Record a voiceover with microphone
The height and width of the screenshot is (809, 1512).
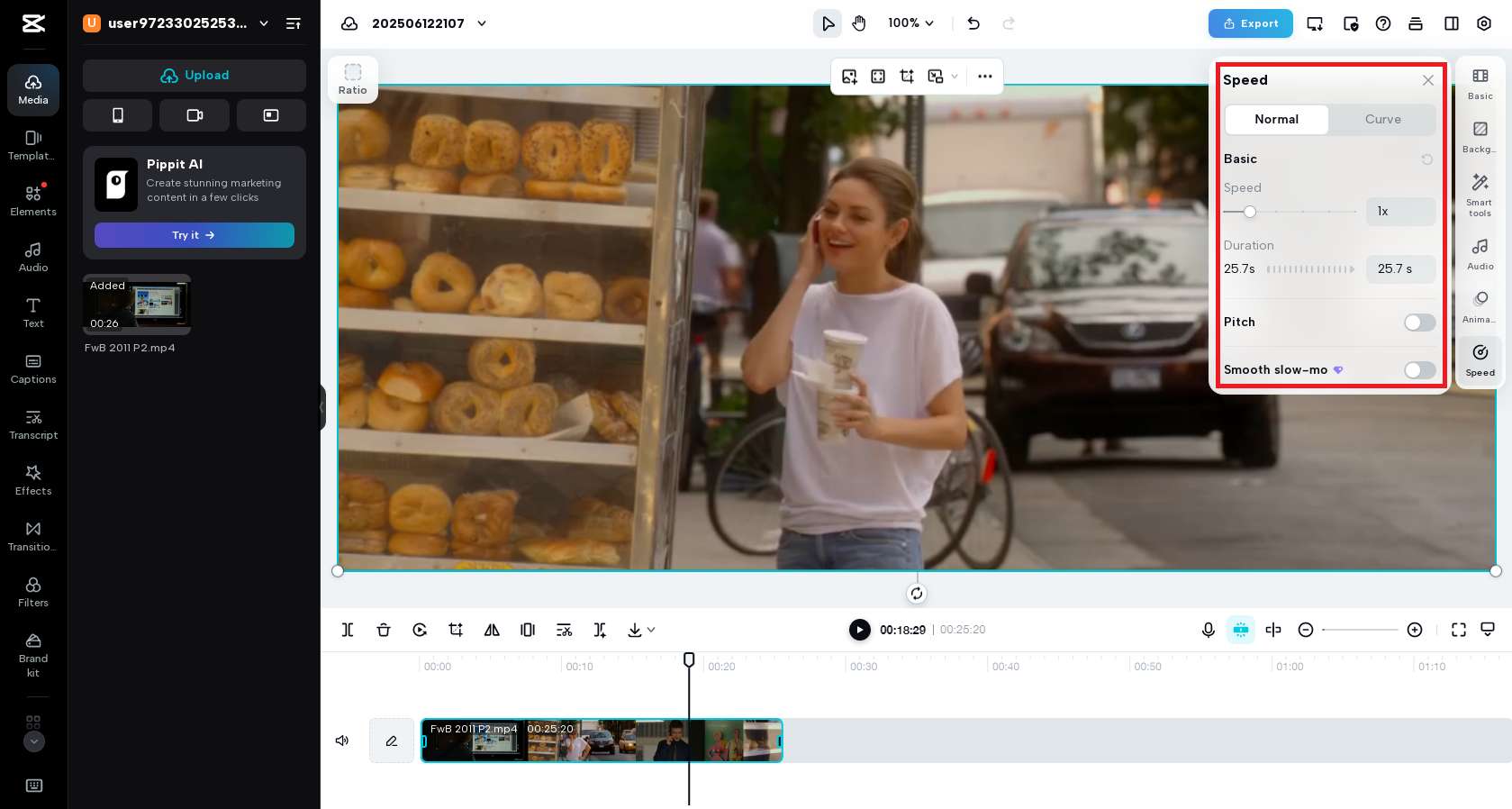(1209, 630)
